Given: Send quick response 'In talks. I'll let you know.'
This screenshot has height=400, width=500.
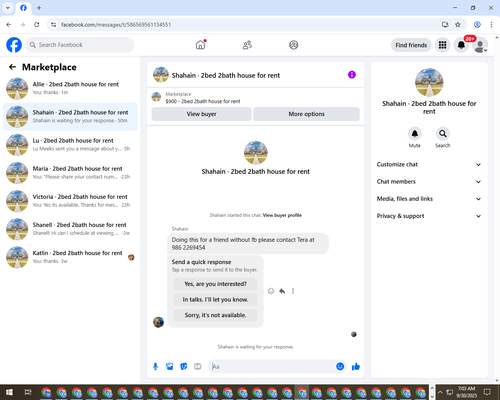Looking at the screenshot, I should click(215, 300).
